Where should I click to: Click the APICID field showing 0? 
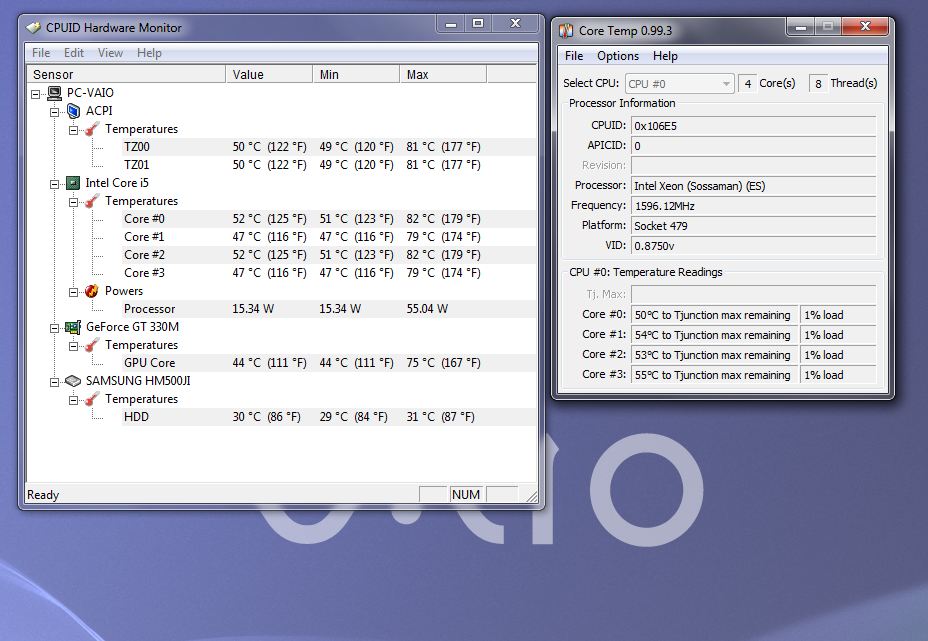(753, 146)
